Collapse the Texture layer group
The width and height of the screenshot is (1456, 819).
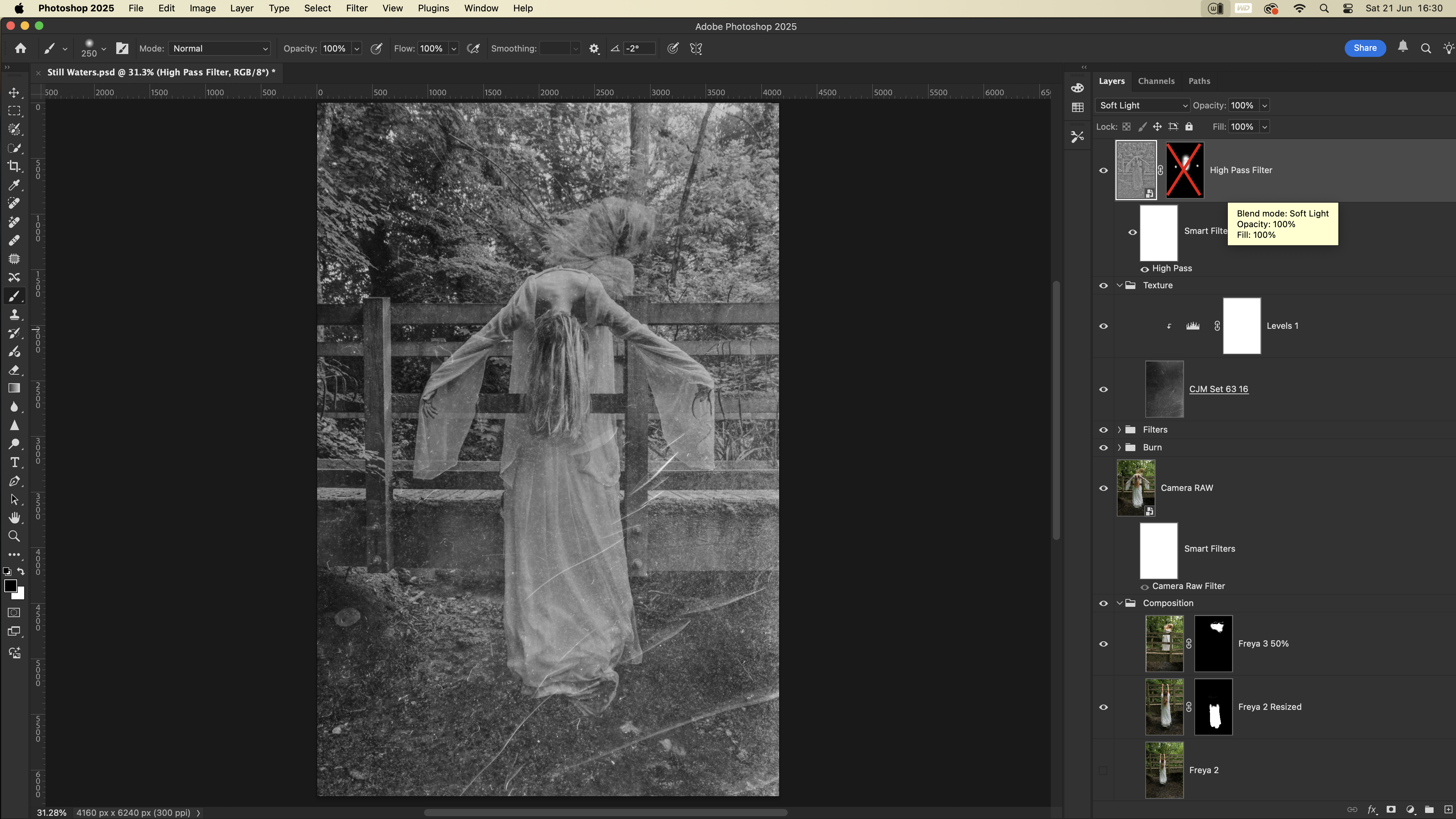(x=1119, y=285)
